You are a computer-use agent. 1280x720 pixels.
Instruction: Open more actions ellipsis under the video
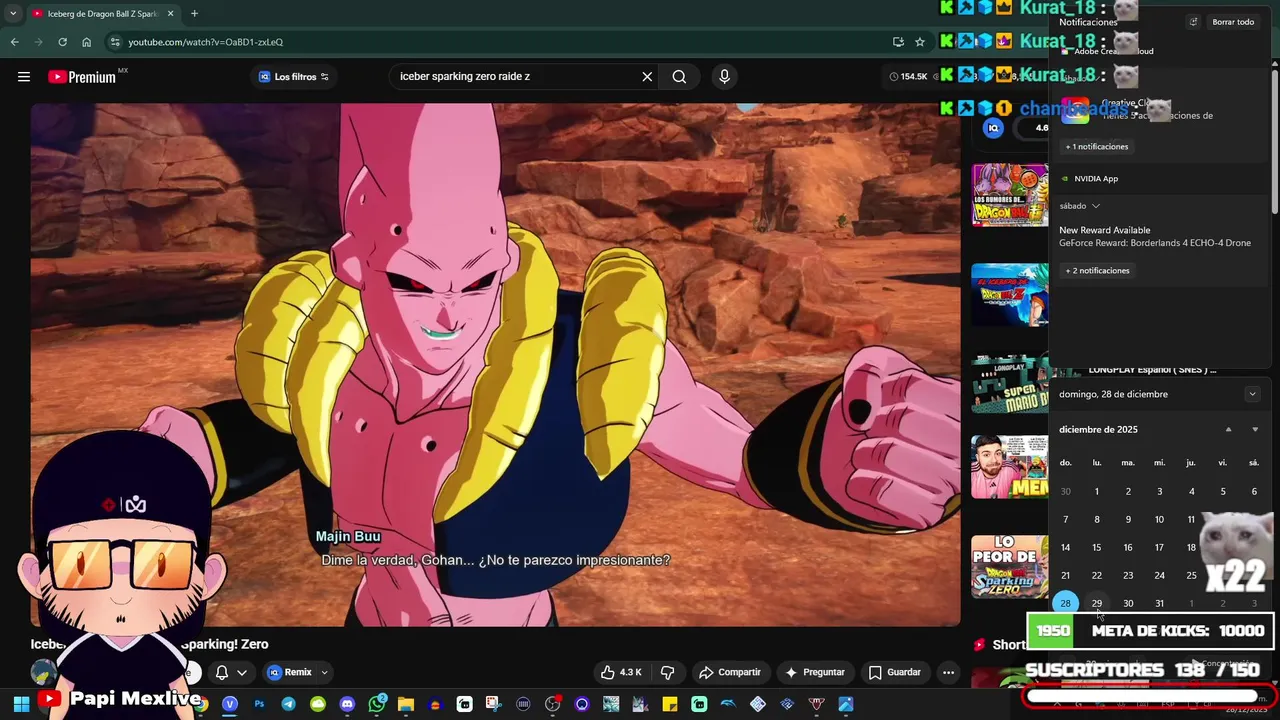click(948, 672)
